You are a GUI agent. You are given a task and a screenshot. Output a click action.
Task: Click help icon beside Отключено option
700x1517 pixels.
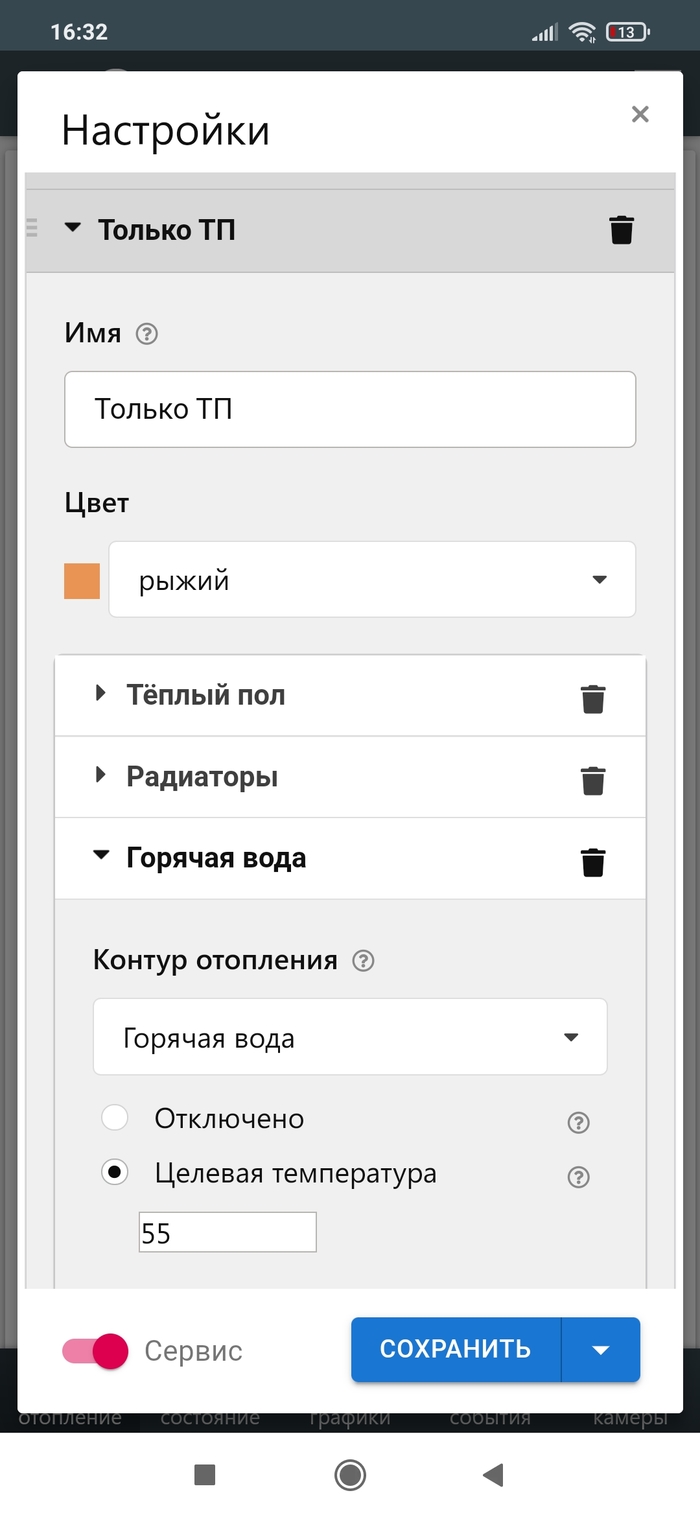(x=578, y=1123)
